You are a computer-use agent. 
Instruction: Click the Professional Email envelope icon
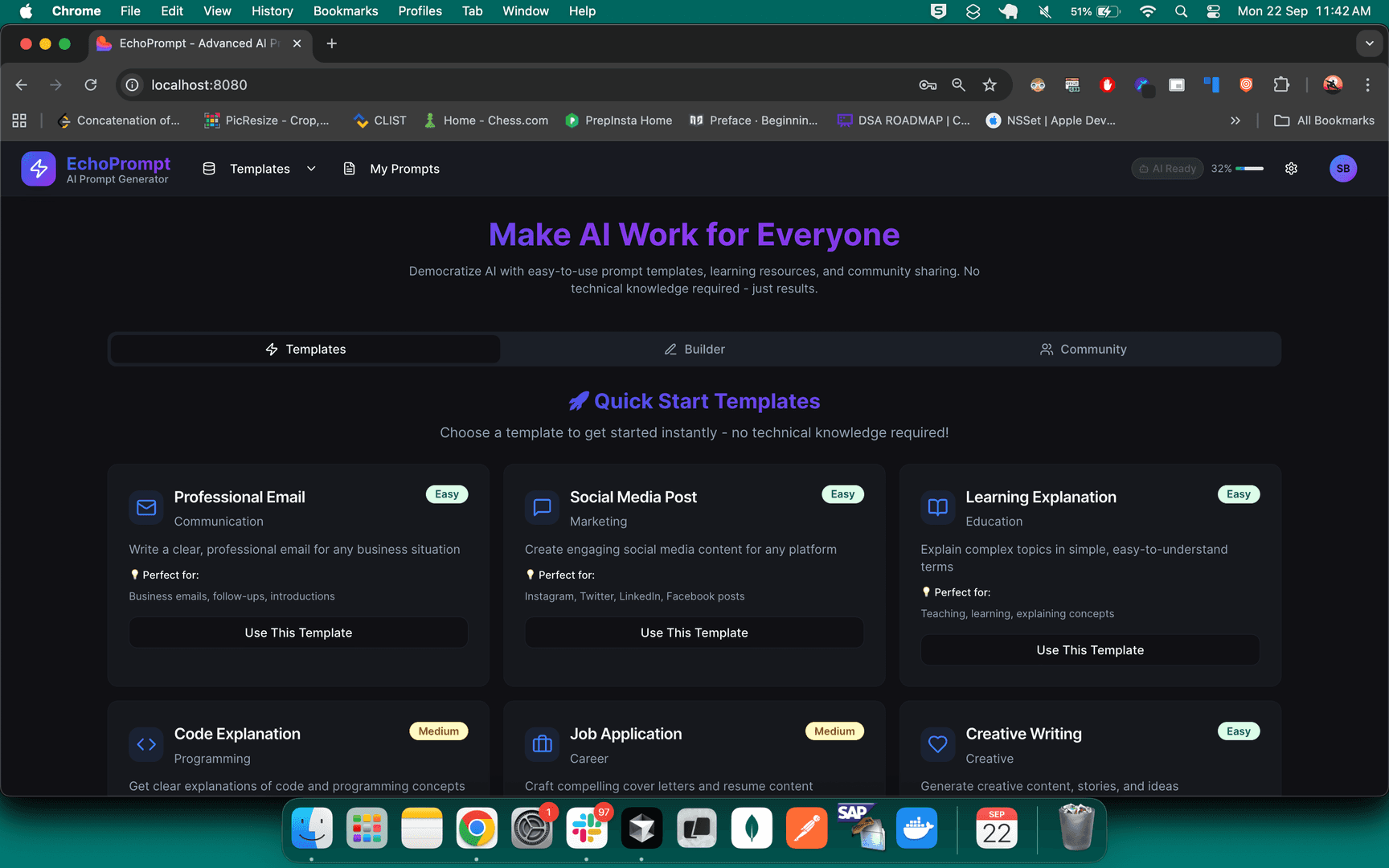(x=146, y=507)
